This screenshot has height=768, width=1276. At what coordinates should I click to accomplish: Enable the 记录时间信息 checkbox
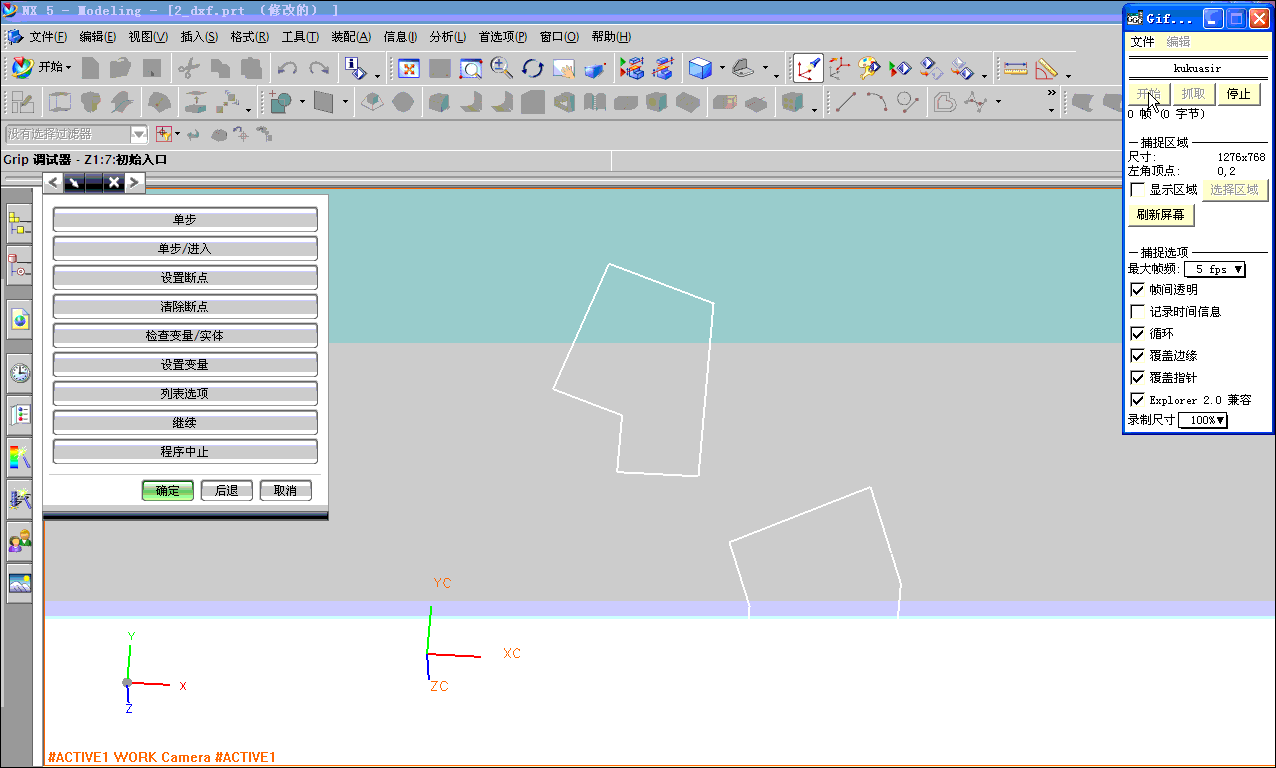click(x=1137, y=312)
